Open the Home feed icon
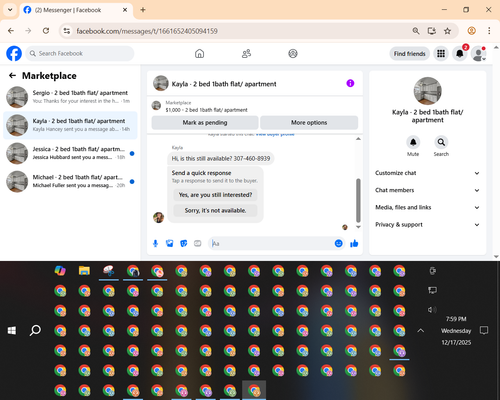The height and width of the screenshot is (400, 500). coord(199,53)
